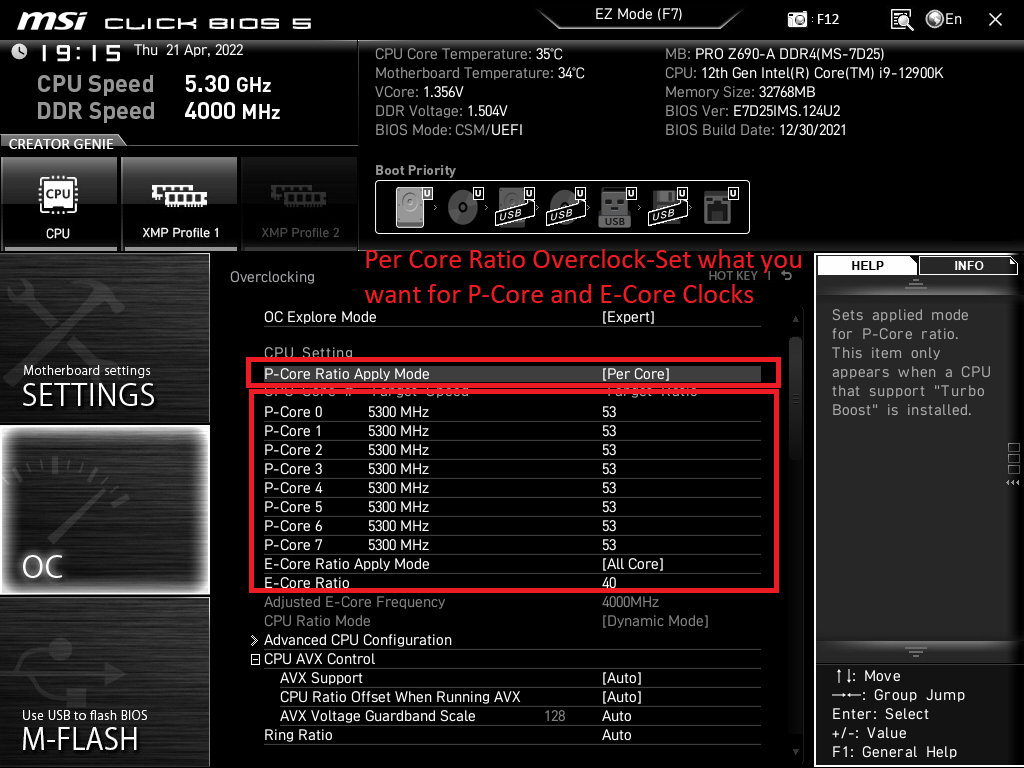Screen dimensions: 1024x768
Task: Select the USB key boot device
Action: point(617,206)
